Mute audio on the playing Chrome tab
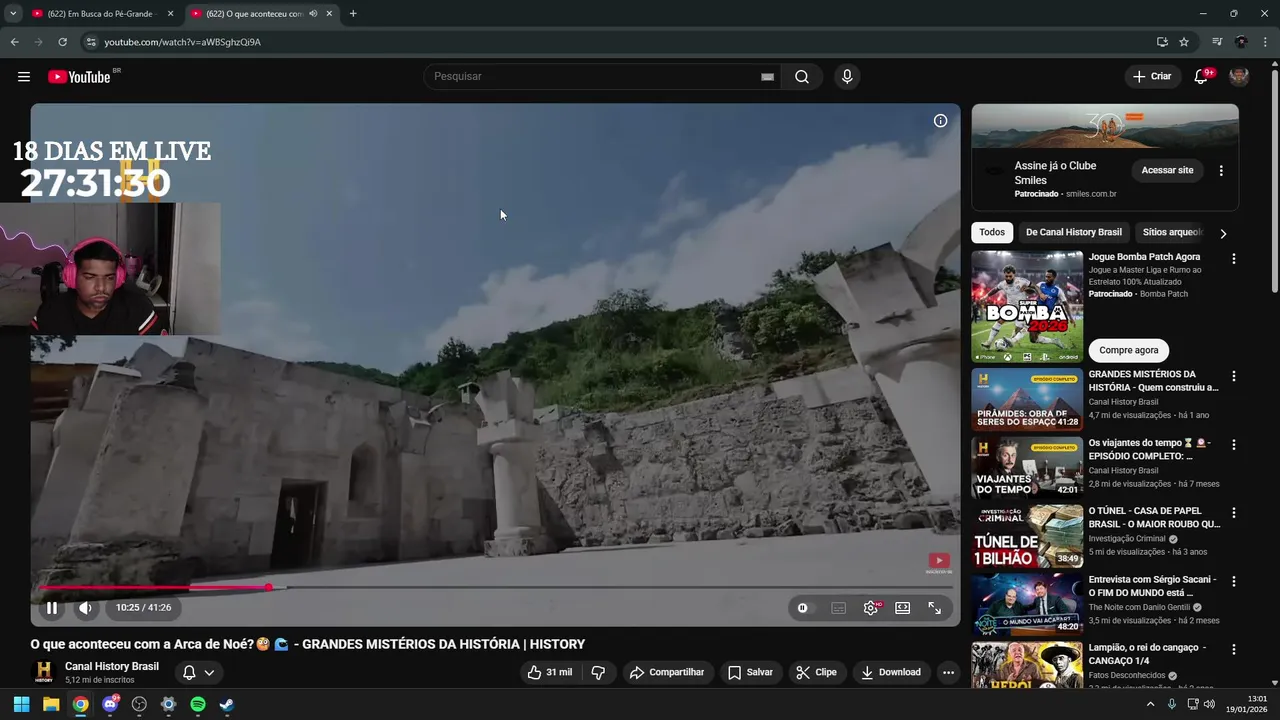 [313, 14]
